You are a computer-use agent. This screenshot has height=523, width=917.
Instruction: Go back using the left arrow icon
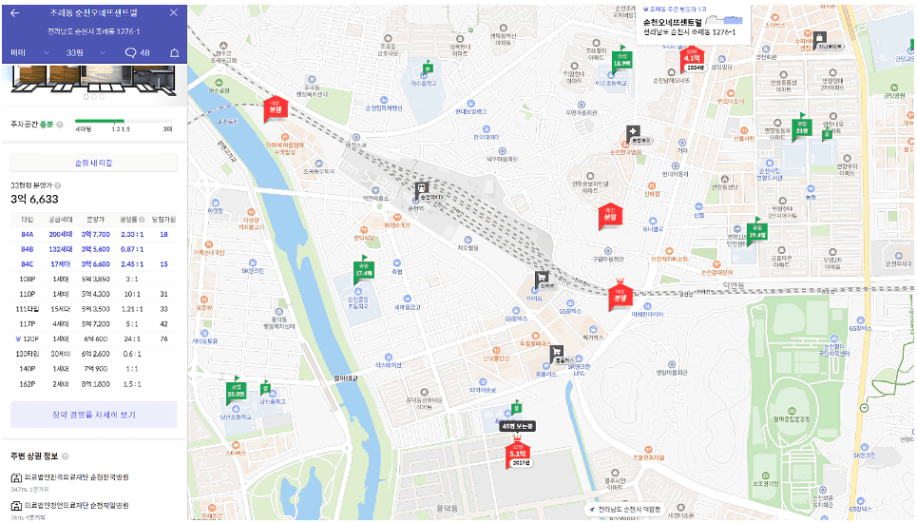click(x=15, y=13)
